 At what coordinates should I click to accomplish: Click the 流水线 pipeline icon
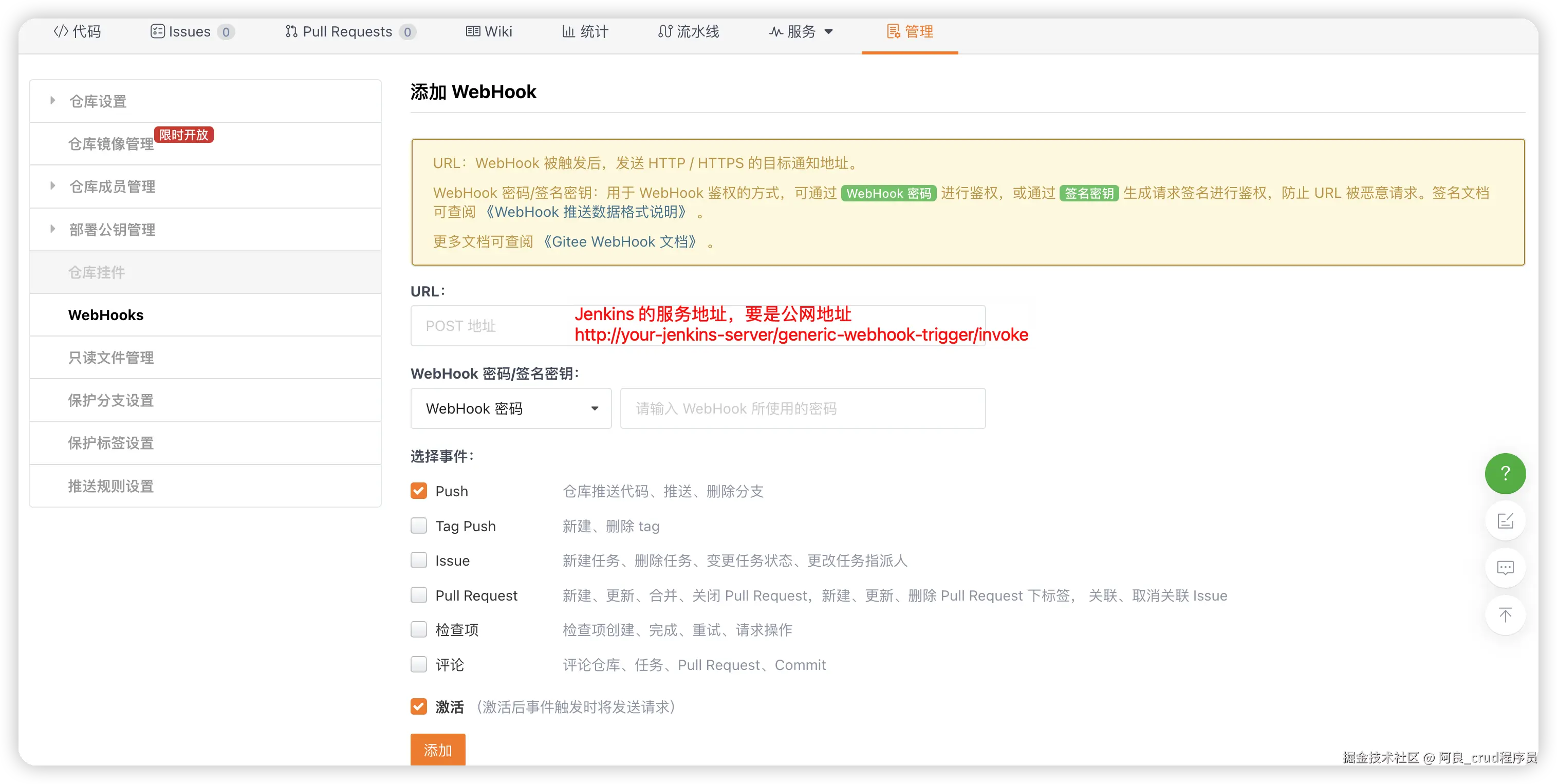tap(665, 31)
